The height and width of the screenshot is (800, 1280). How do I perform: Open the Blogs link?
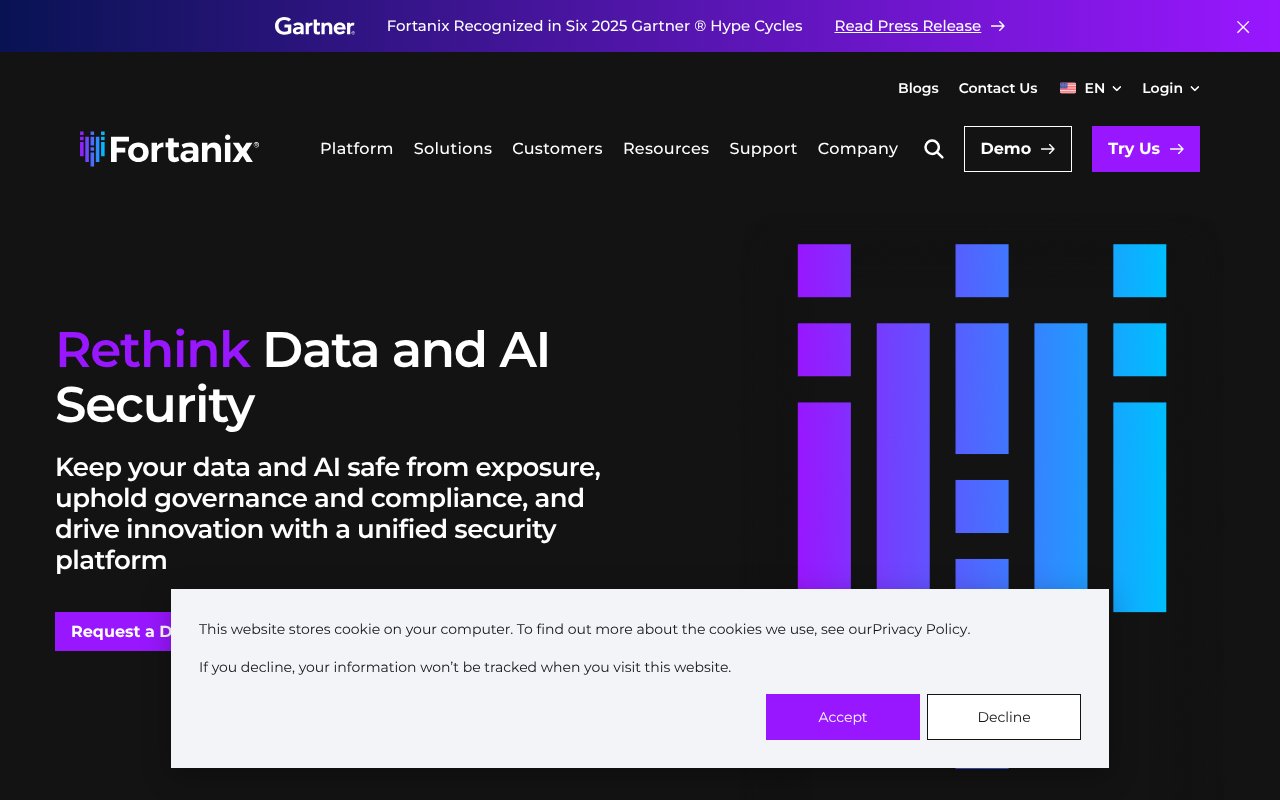coord(917,88)
